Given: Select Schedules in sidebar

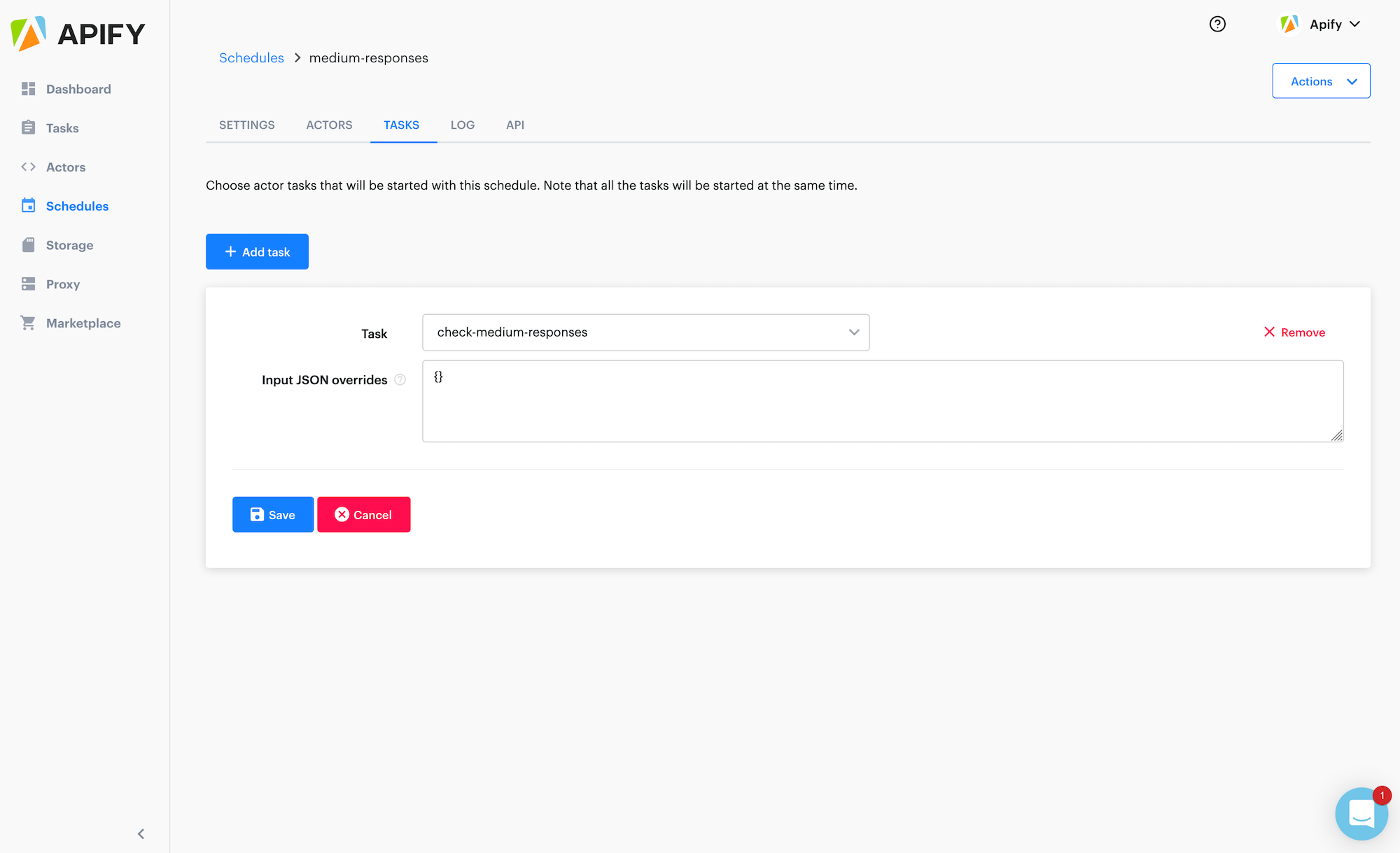Looking at the screenshot, I should click(x=77, y=206).
